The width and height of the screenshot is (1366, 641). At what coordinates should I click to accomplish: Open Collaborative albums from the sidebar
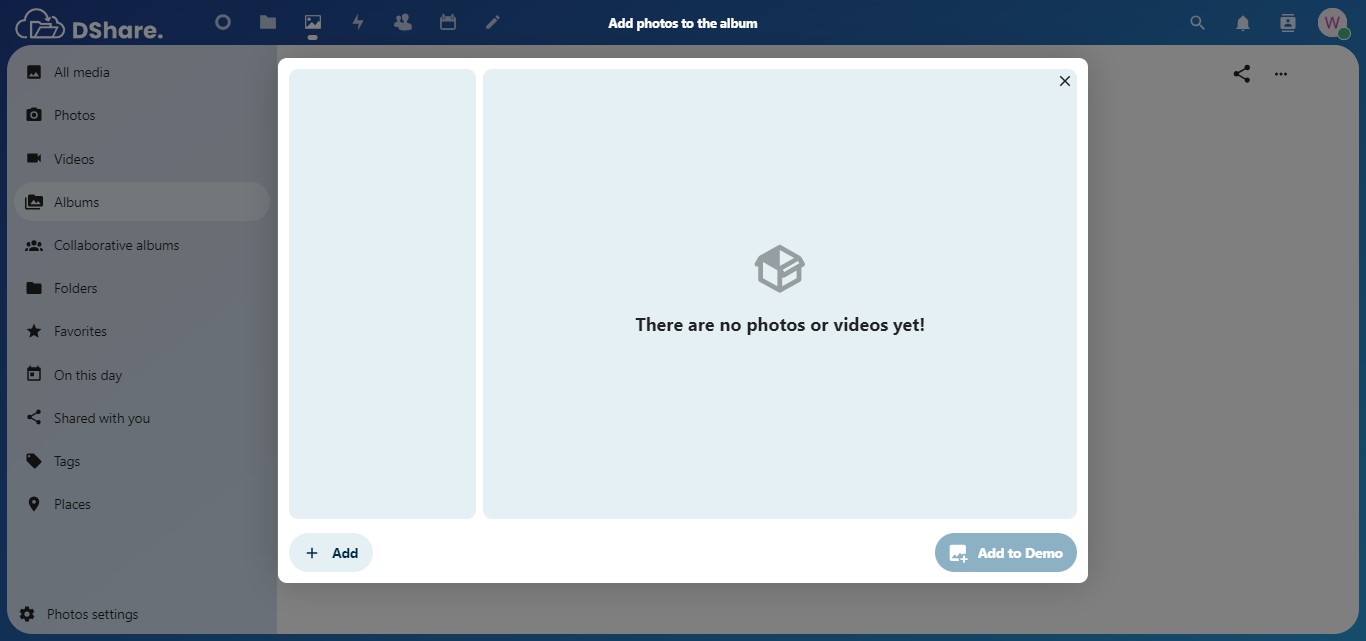(116, 245)
